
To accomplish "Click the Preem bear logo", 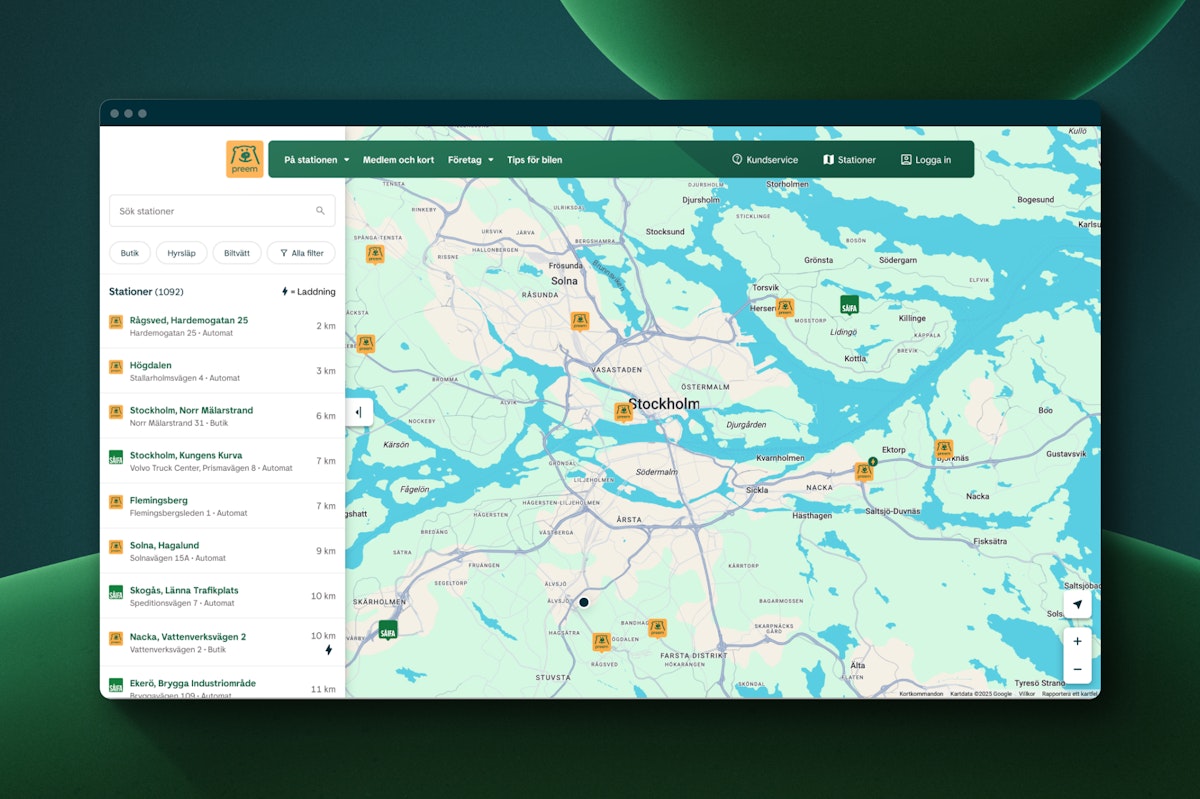I will pos(244,159).
